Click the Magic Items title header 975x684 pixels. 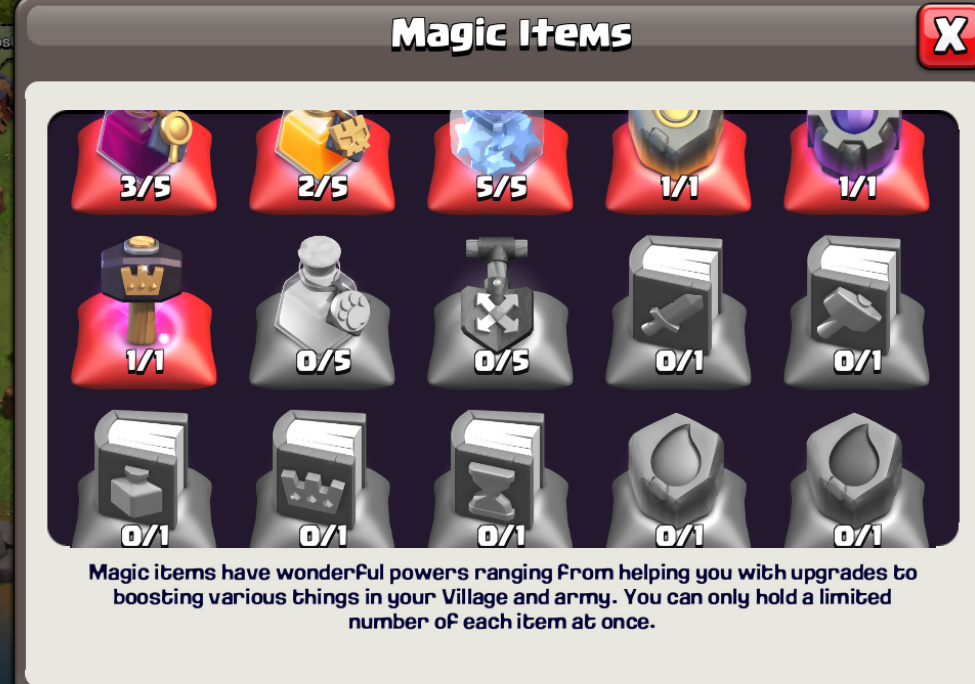pyautogui.click(x=511, y=34)
